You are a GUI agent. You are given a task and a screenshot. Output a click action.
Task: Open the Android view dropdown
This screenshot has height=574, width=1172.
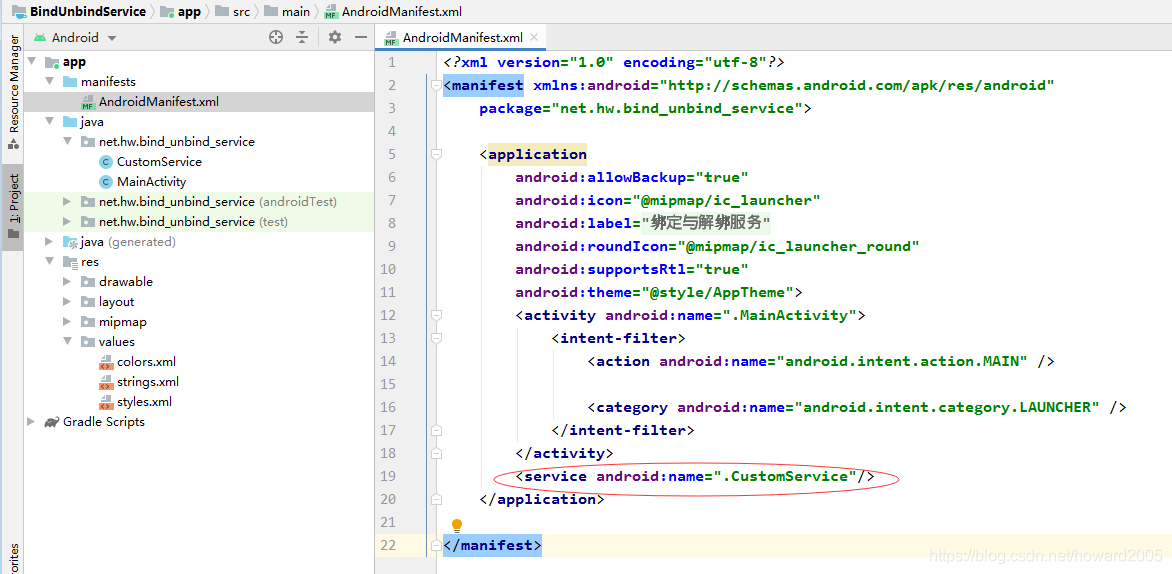(75, 37)
